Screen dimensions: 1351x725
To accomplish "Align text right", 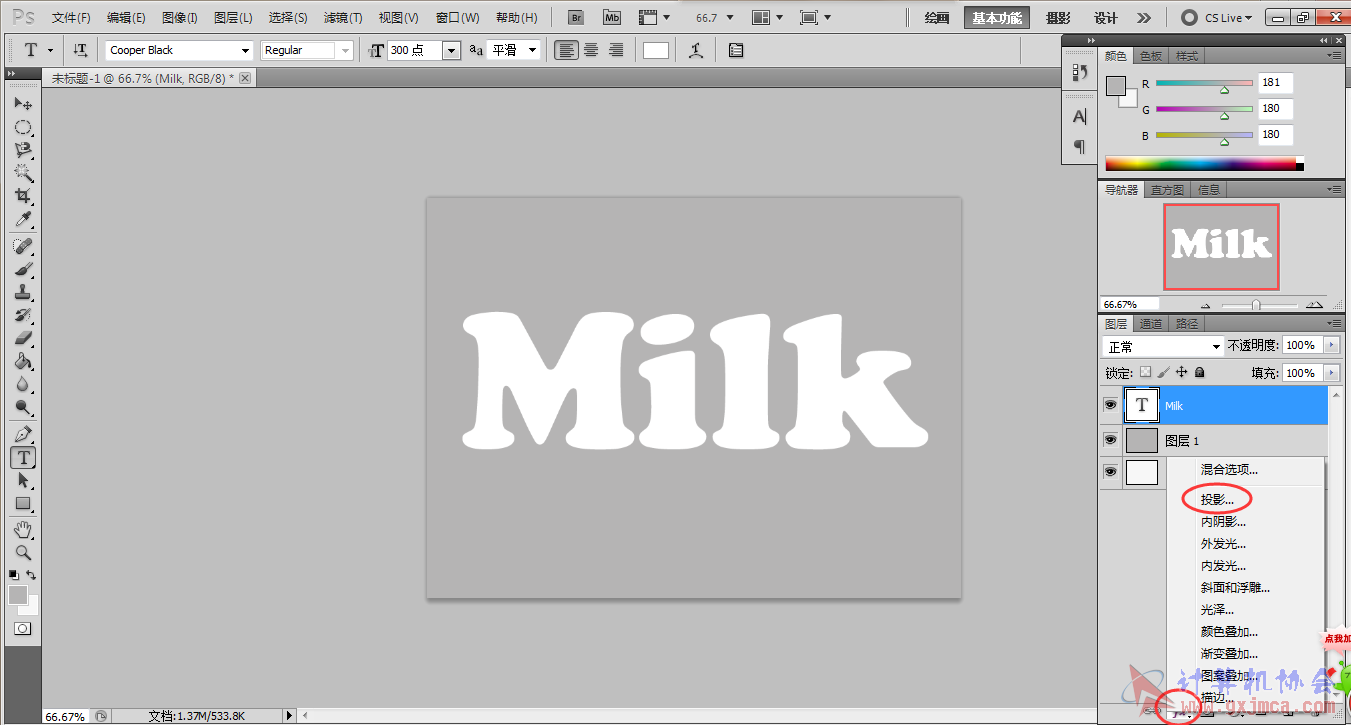I will click(616, 50).
